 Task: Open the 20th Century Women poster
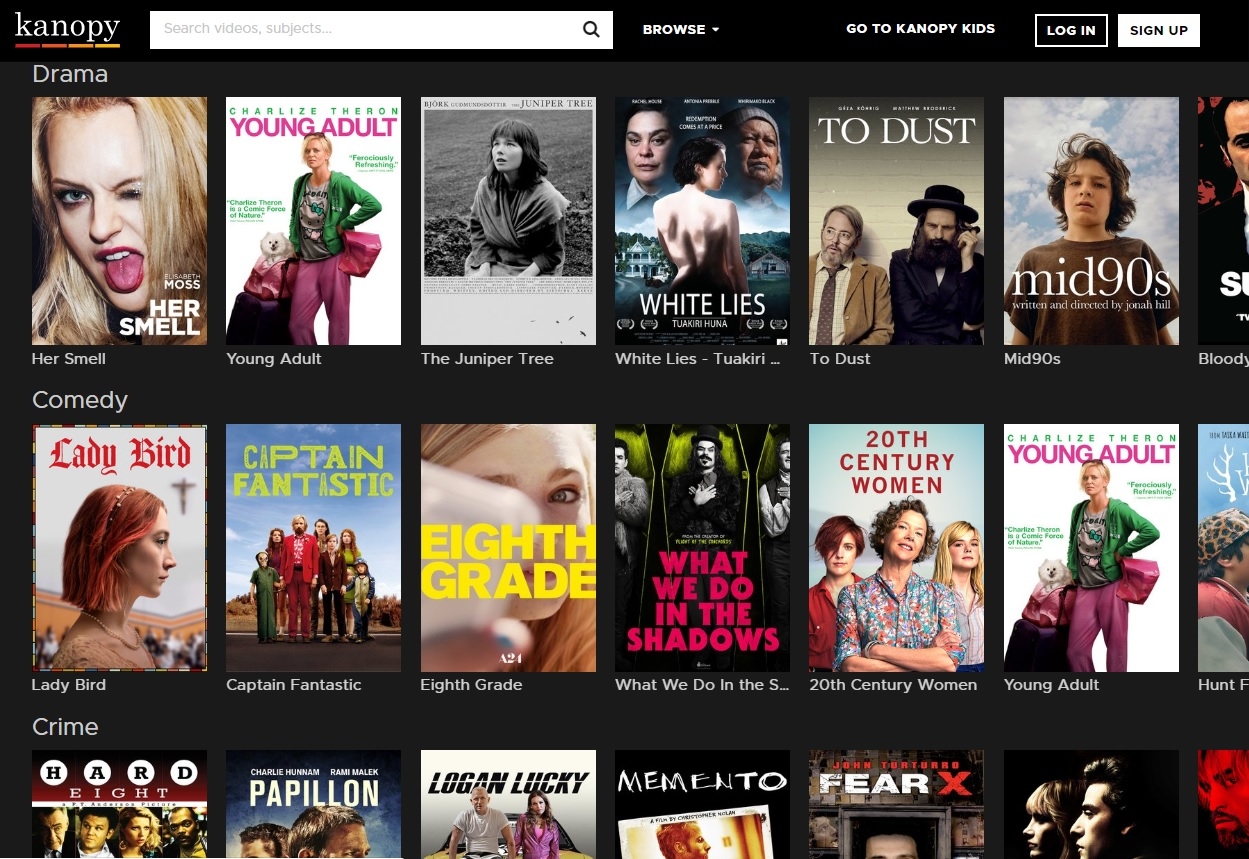(896, 547)
